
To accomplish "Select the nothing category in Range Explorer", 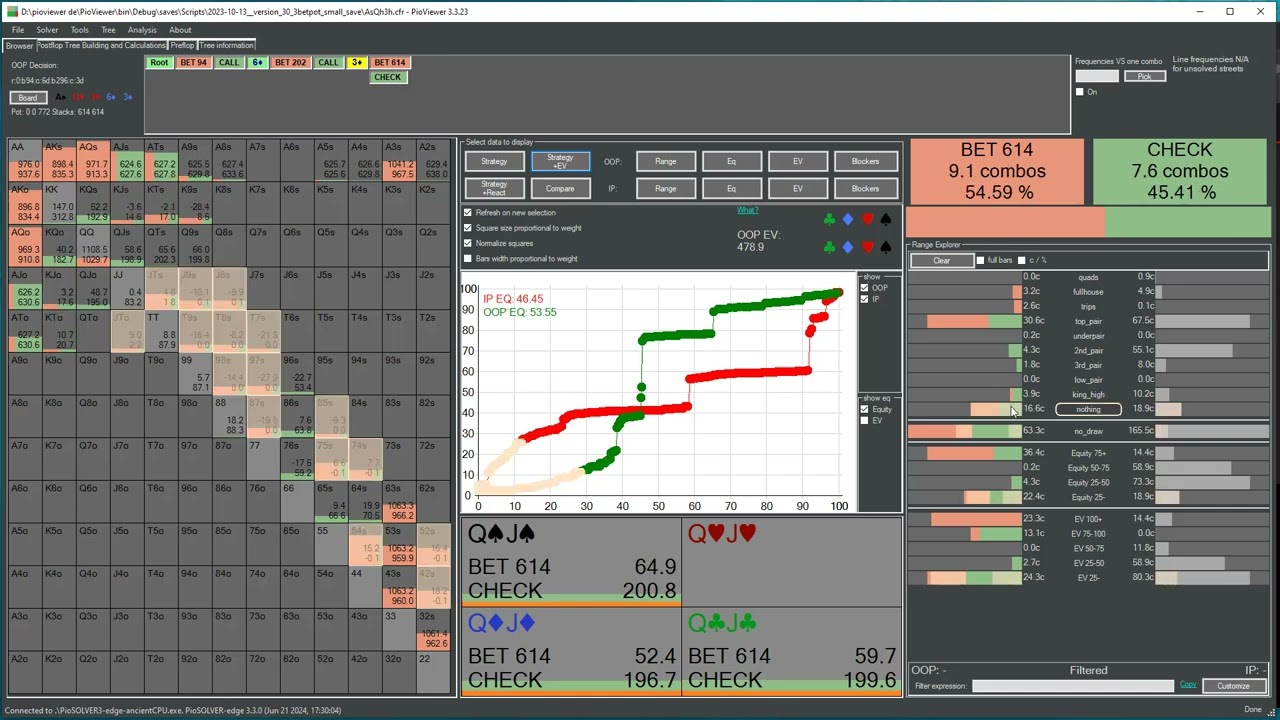I will coord(1088,409).
